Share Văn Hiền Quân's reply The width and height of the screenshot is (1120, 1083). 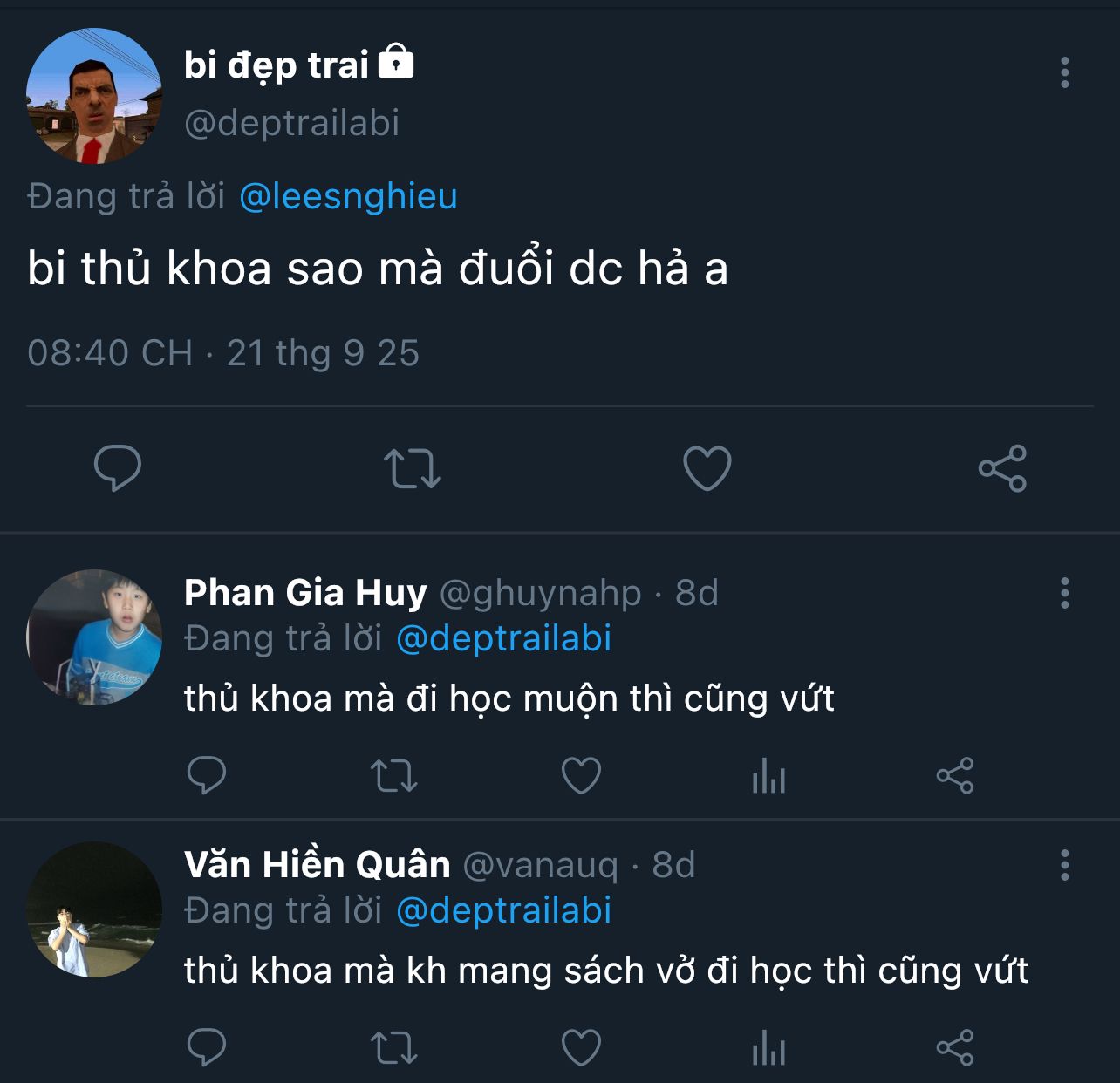(955, 1047)
